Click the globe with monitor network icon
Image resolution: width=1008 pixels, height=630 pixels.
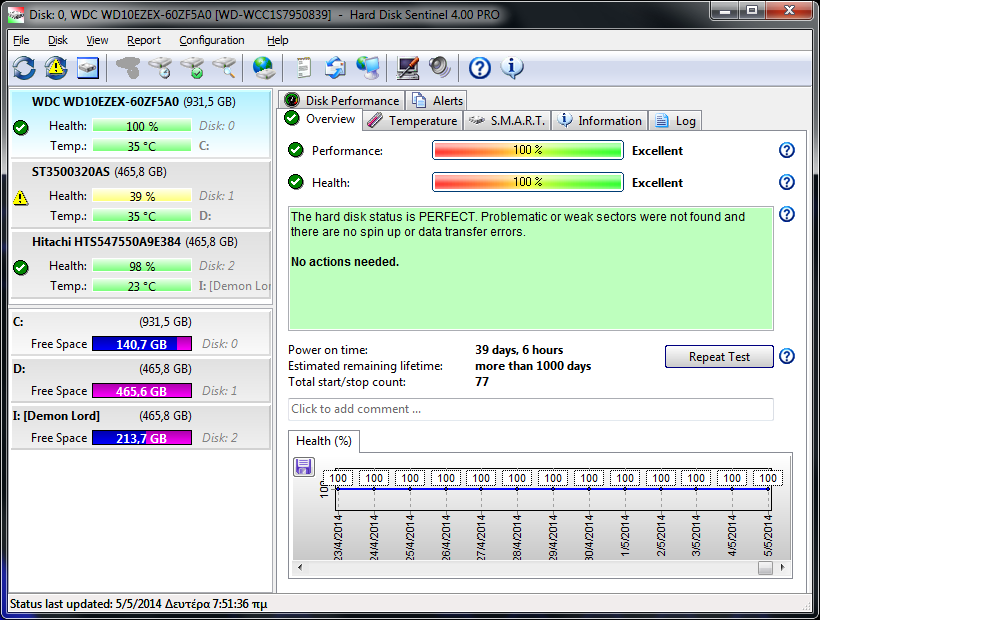point(368,68)
